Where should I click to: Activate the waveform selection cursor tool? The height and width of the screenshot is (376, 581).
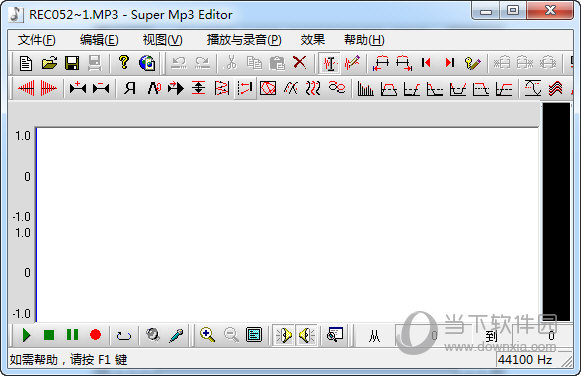pos(330,63)
